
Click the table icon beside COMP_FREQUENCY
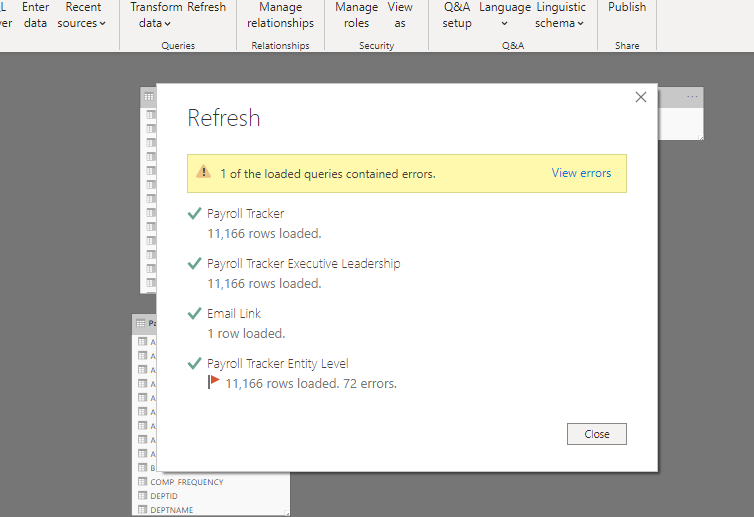[x=142, y=481]
